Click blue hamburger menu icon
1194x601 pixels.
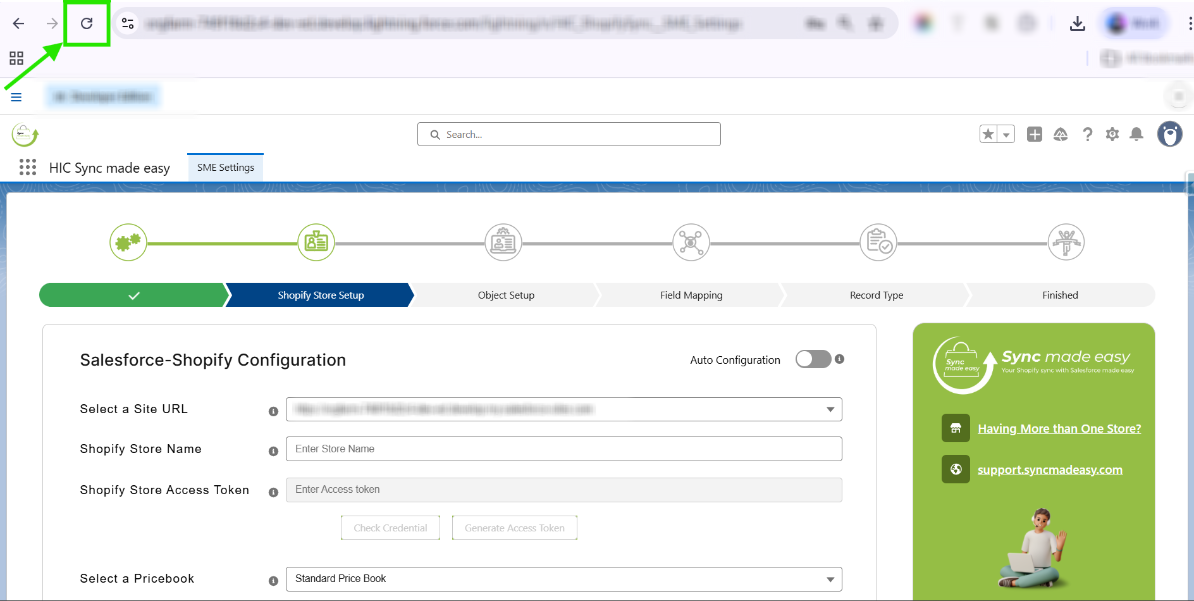(16, 97)
